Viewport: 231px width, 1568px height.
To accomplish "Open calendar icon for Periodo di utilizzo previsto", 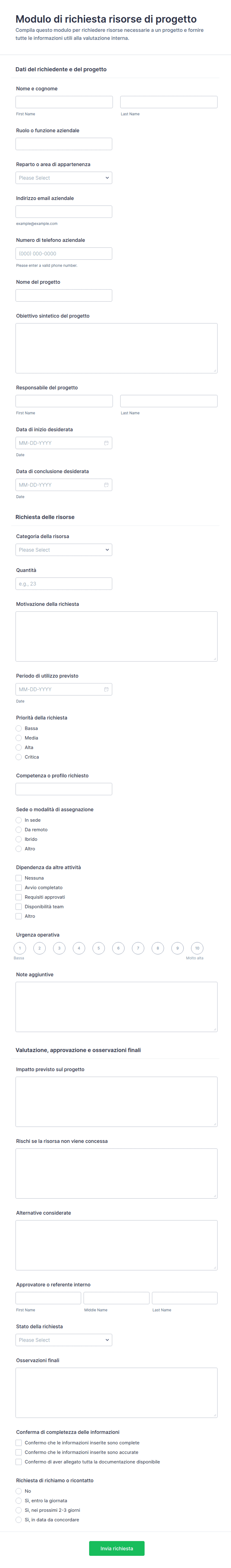I will tap(106, 690).
